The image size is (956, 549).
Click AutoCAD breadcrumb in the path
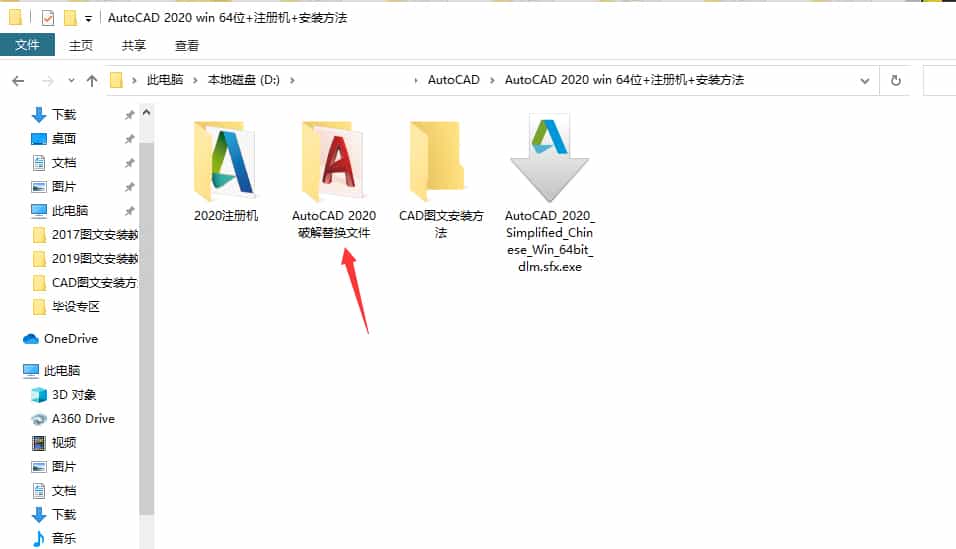454,80
